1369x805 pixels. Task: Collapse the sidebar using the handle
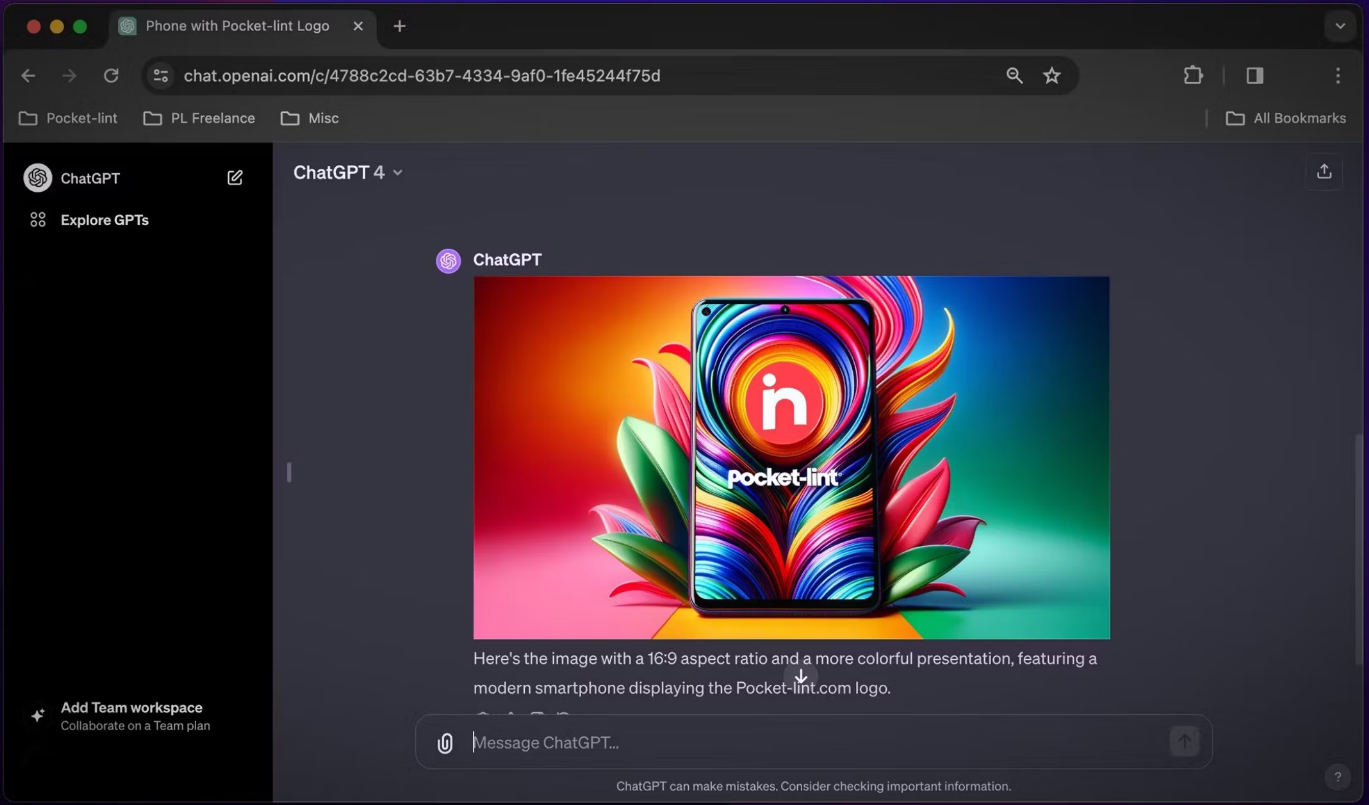289,472
